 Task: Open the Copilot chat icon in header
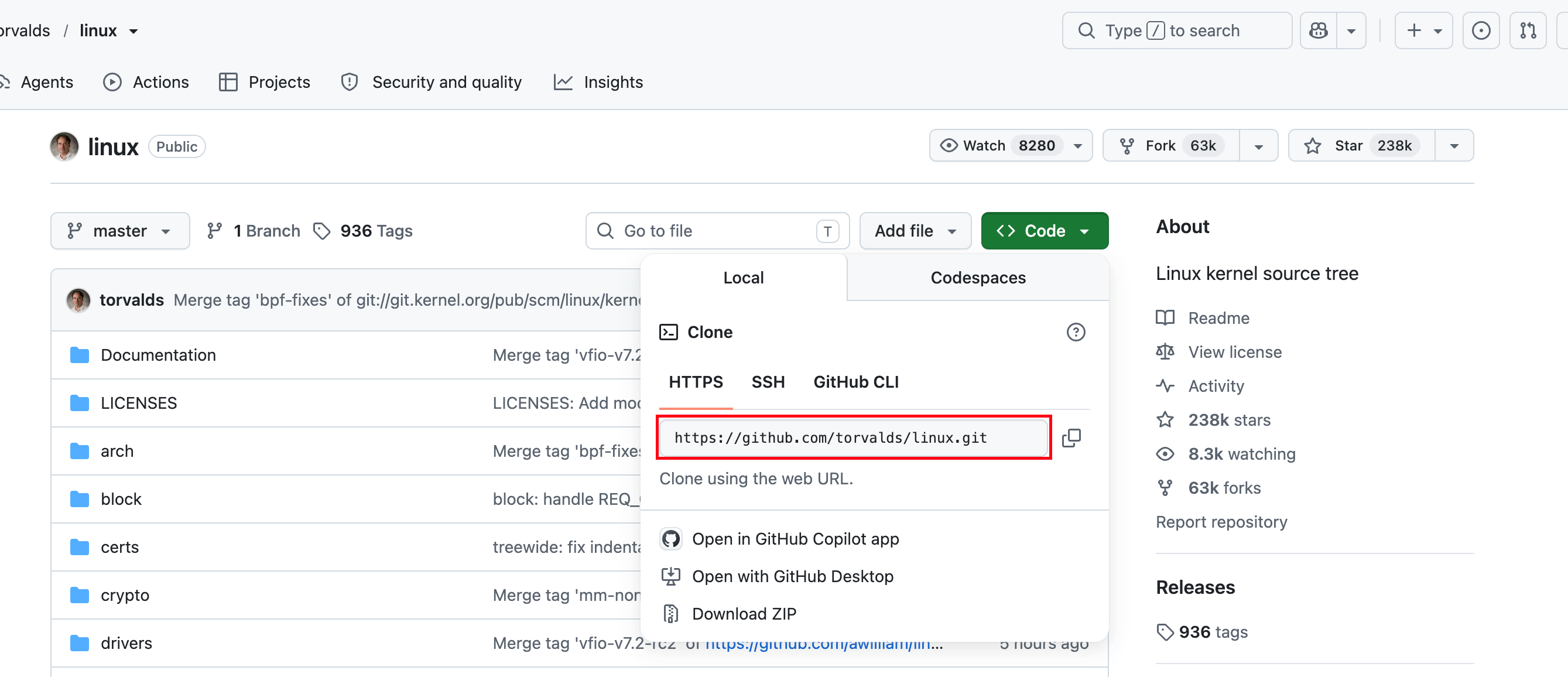coord(1319,30)
